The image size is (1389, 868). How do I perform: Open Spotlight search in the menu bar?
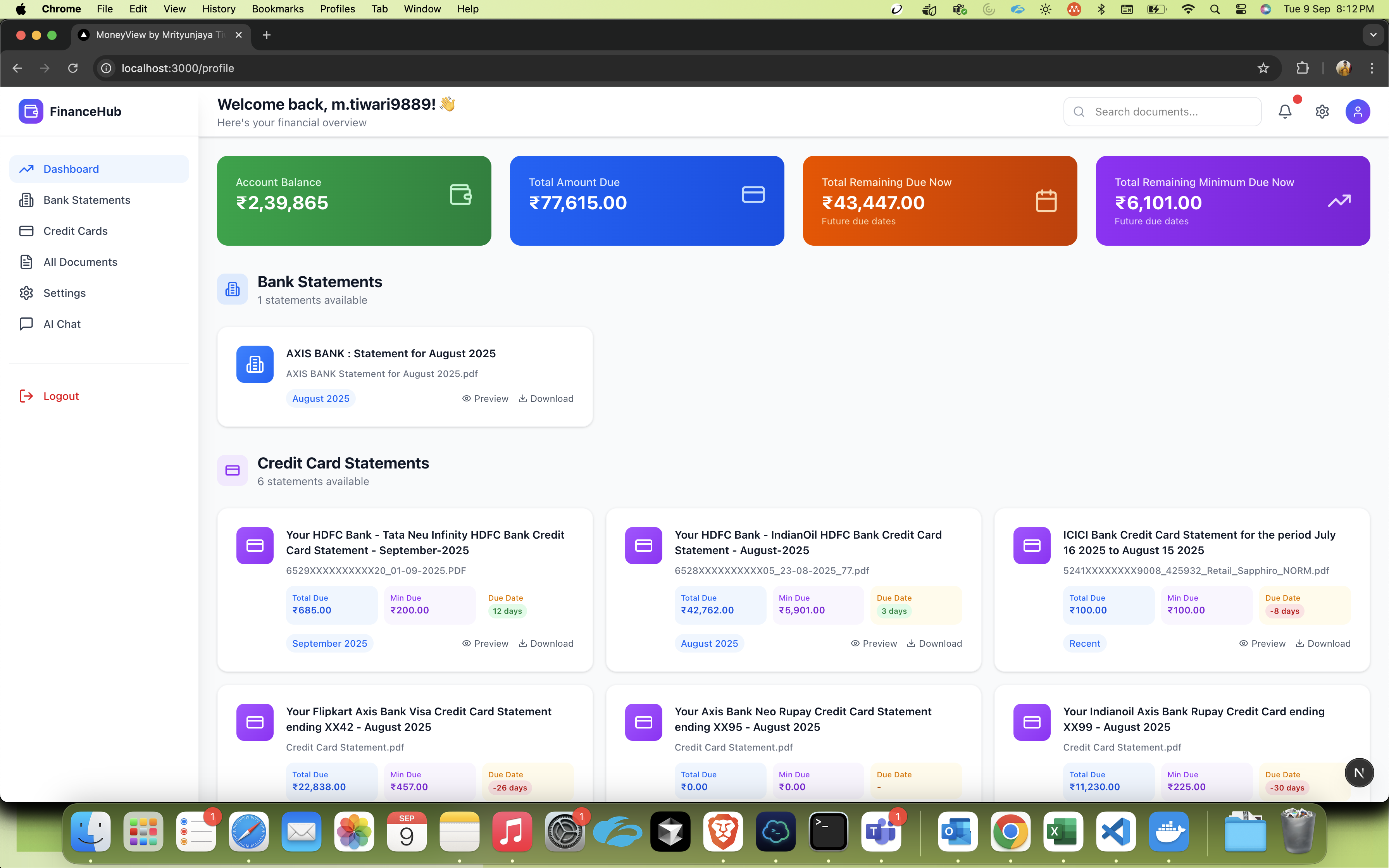(x=1215, y=9)
